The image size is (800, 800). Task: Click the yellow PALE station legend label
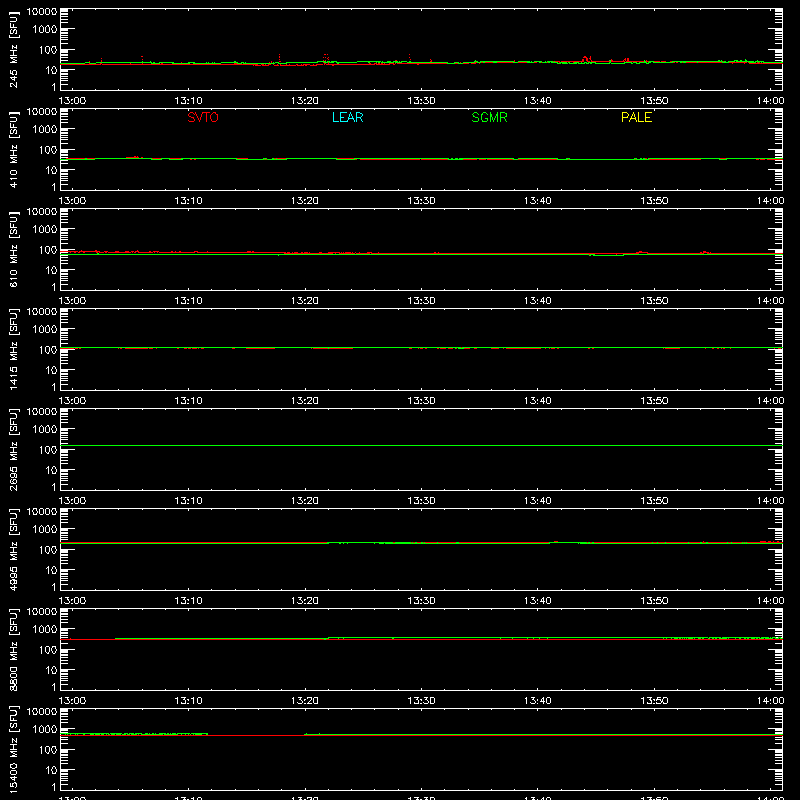coord(636,117)
